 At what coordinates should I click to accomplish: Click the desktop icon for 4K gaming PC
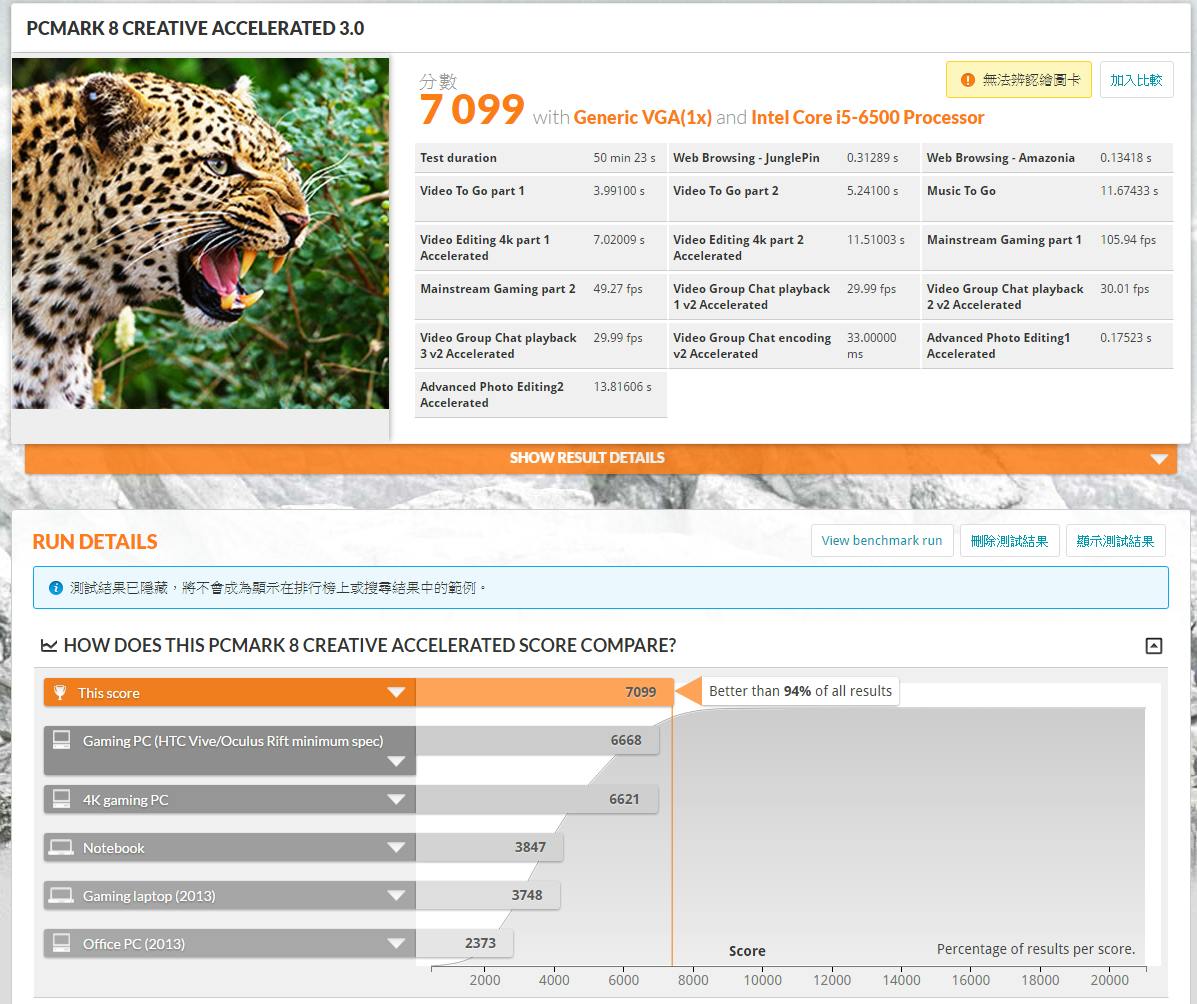point(61,799)
